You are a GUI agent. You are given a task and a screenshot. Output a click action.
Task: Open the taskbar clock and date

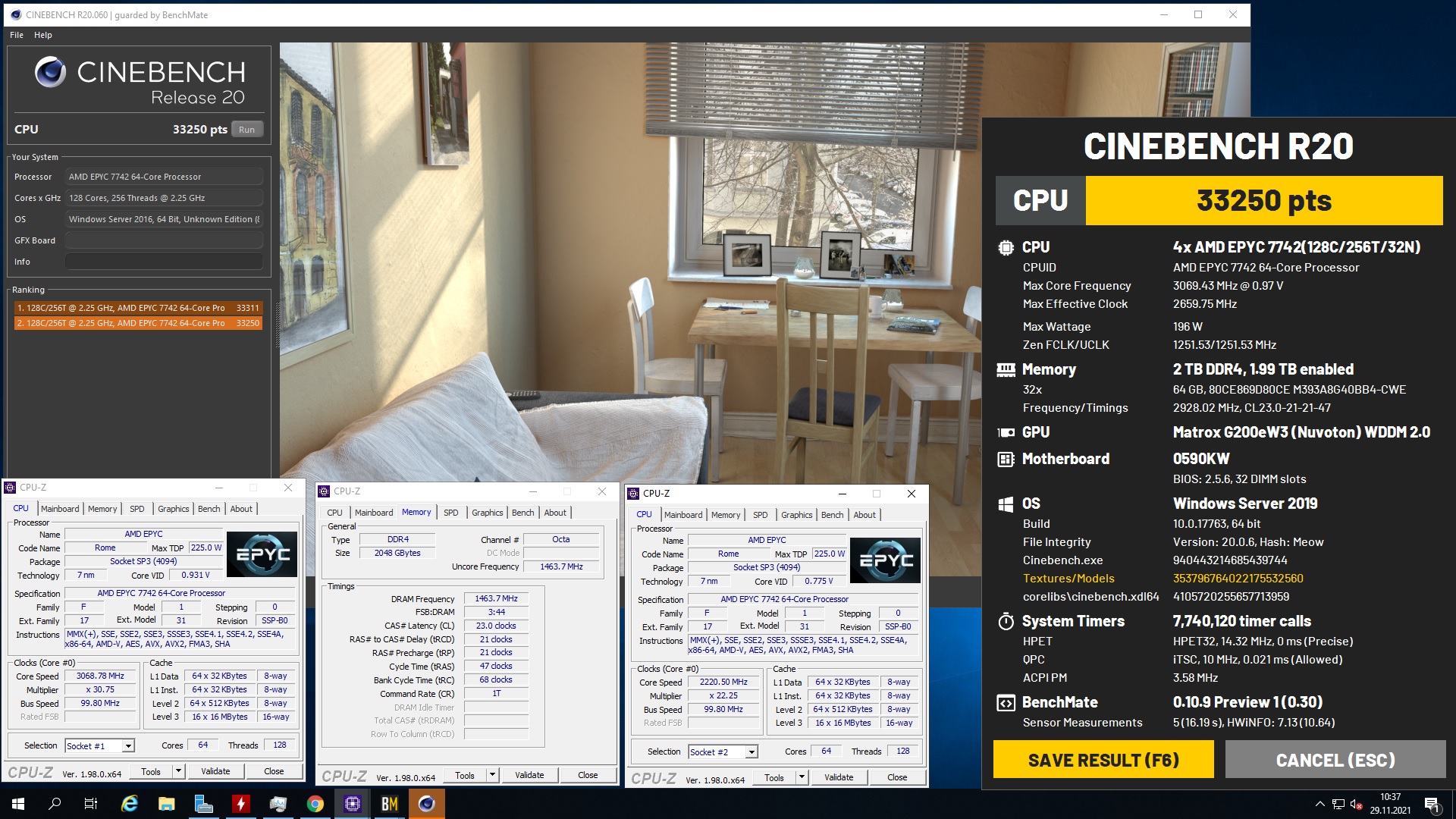pos(1390,804)
